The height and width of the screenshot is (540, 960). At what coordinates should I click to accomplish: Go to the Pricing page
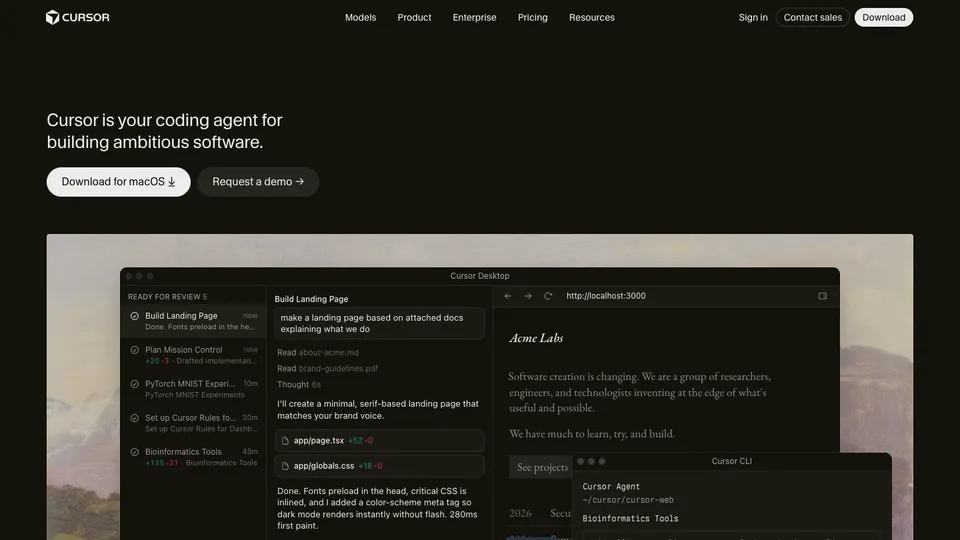point(533,18)
